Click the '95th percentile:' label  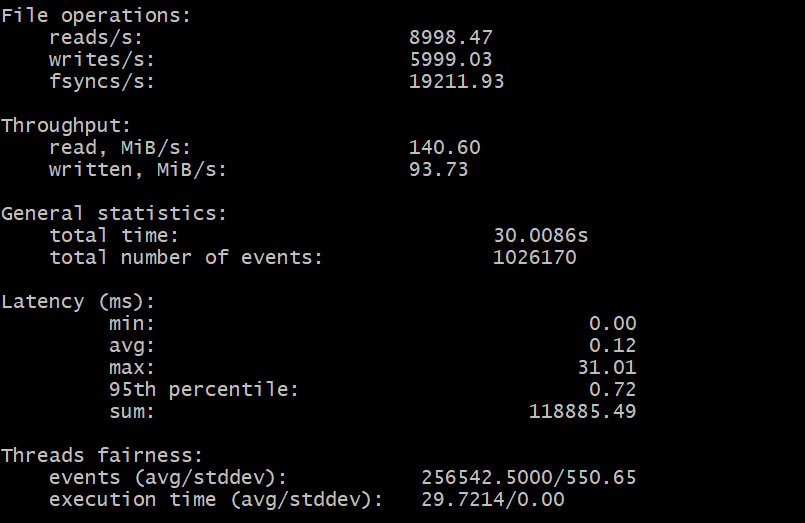(203, 390)
